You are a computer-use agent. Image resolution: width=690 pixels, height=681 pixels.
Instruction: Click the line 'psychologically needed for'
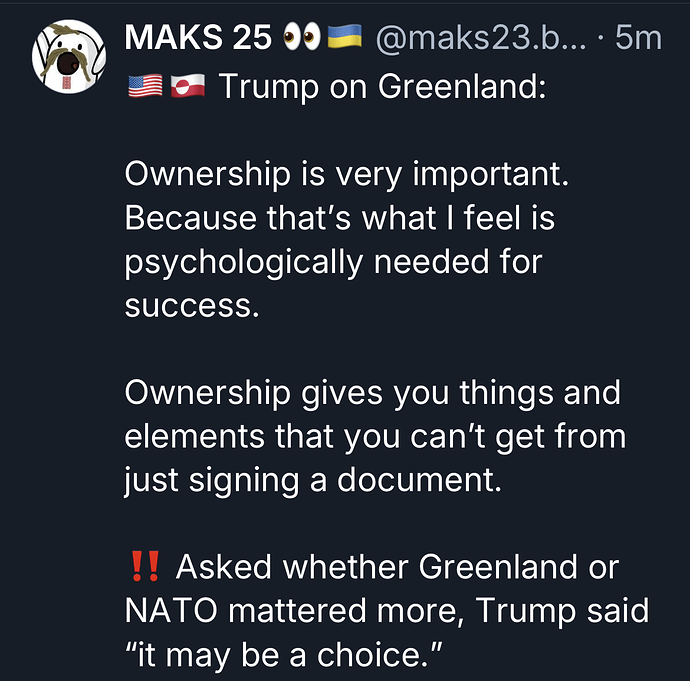[333, 262]
